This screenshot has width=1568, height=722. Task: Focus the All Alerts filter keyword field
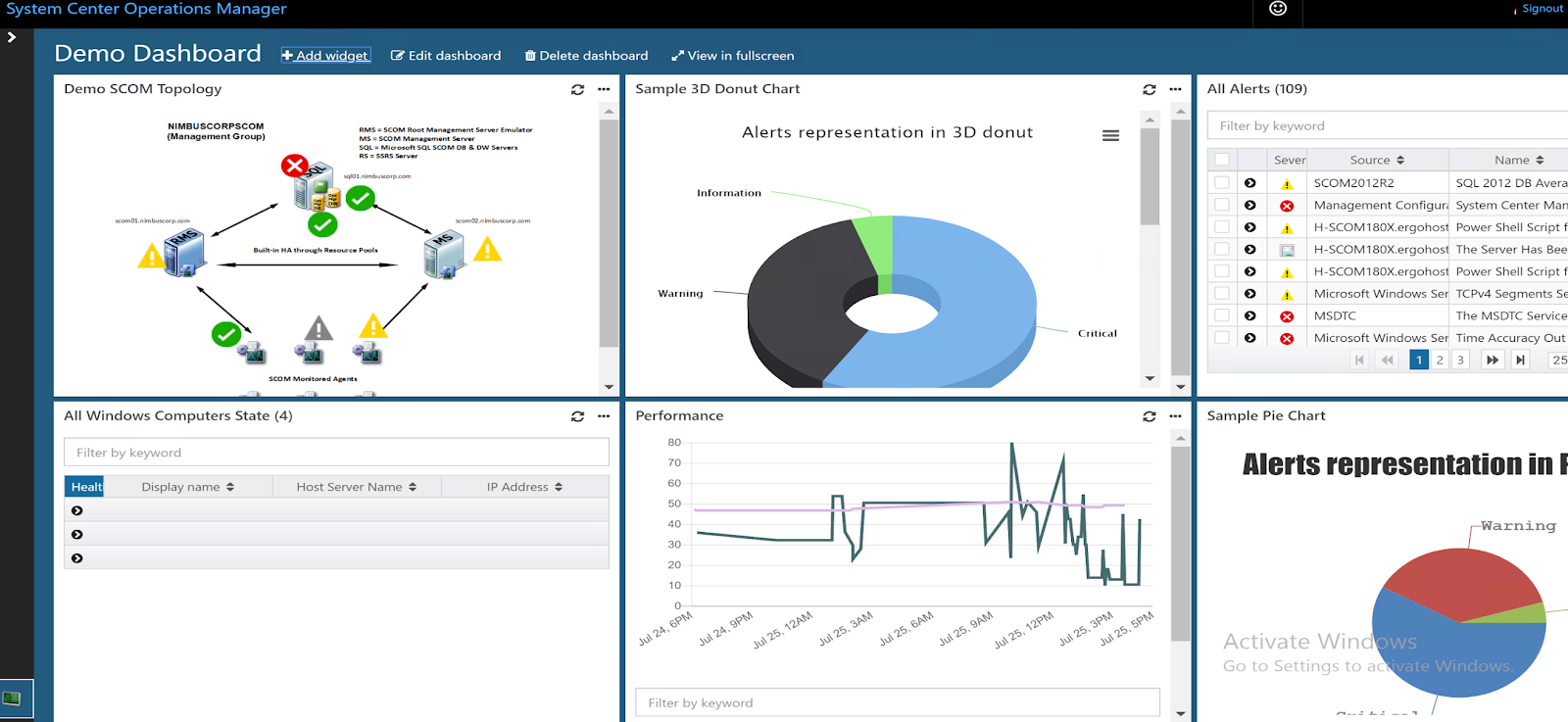[x=1388, y=125]
